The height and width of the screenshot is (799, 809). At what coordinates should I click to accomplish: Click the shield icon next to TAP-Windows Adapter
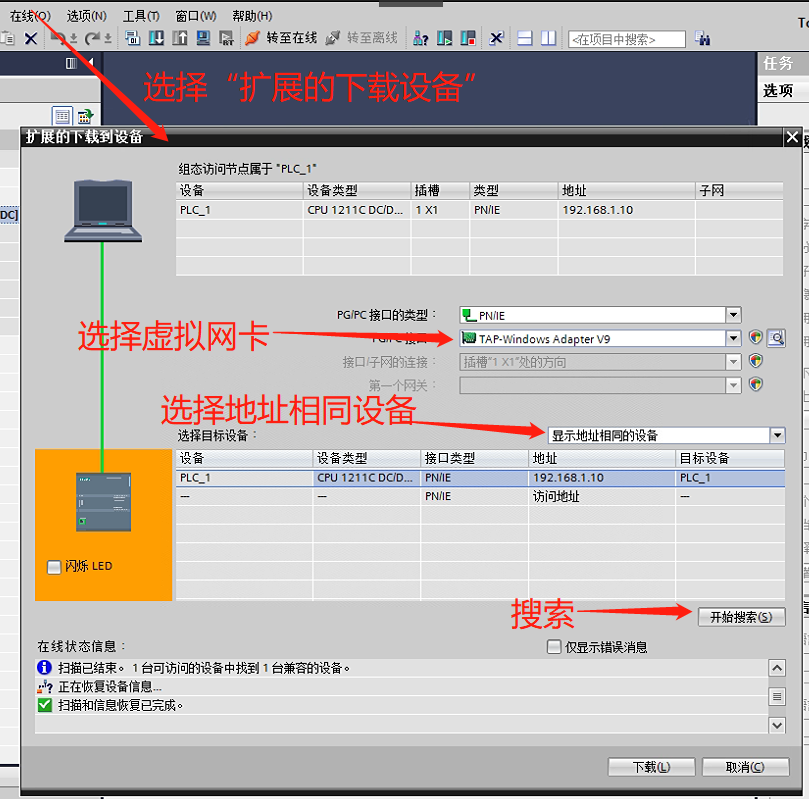click(x=756, y=339)
